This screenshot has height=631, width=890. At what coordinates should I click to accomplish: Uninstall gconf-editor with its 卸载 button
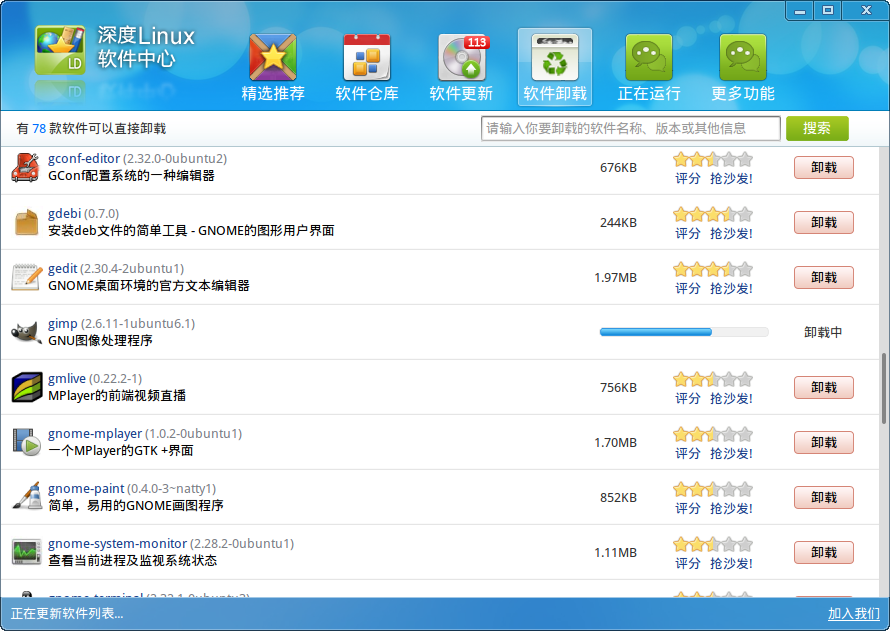click(x=824, y=167)
